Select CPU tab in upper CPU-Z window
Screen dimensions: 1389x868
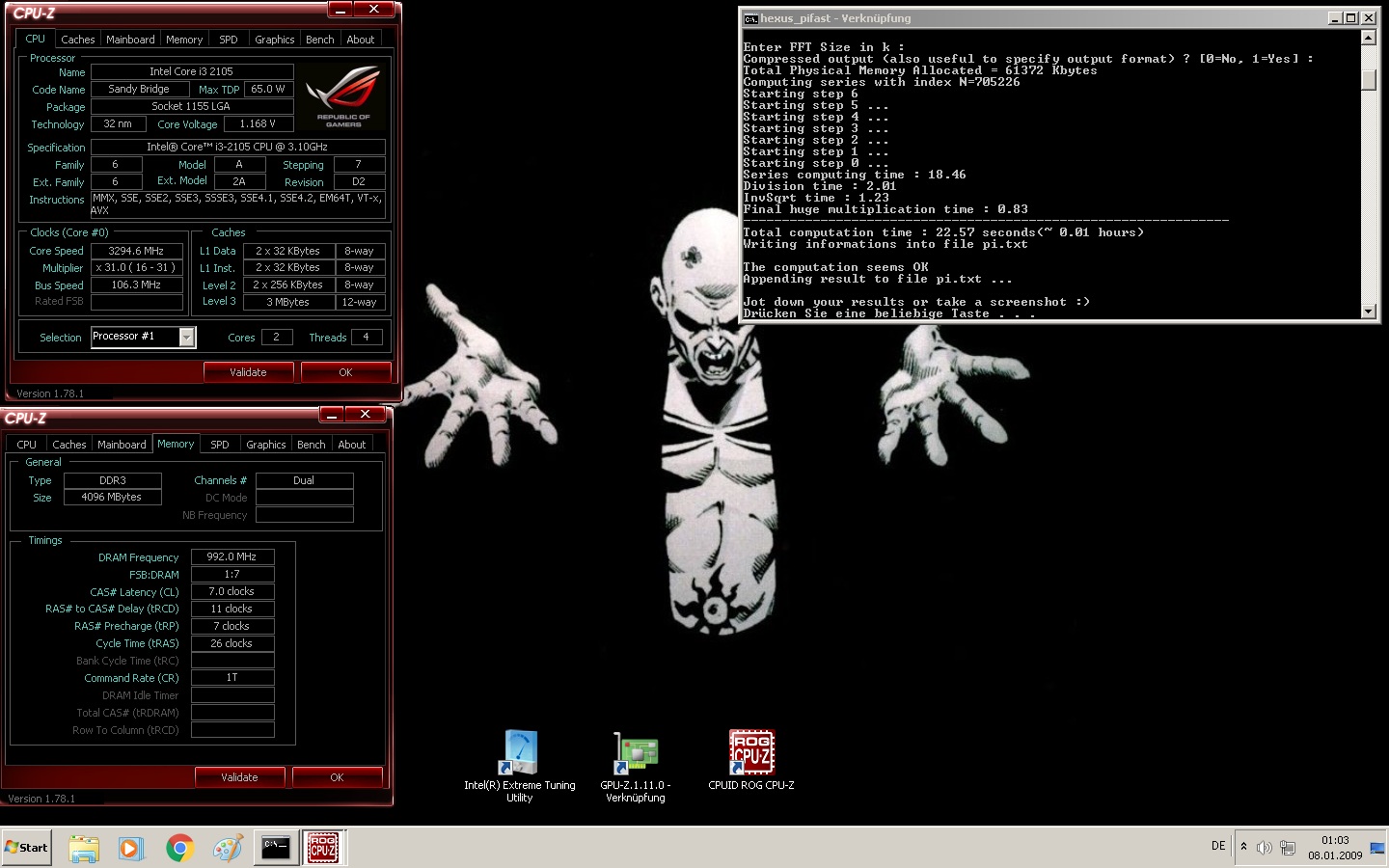point(36,39)
